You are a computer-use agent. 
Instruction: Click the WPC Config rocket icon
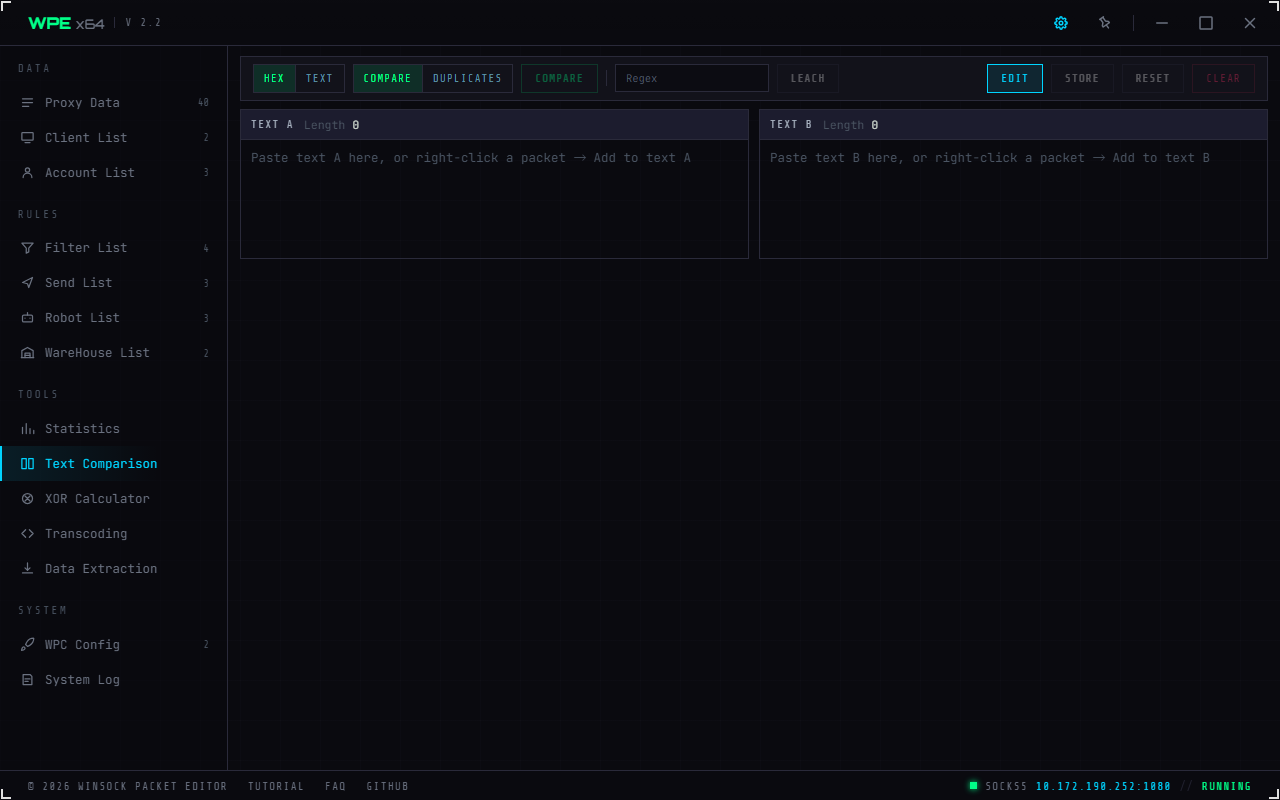coord(28,645)
